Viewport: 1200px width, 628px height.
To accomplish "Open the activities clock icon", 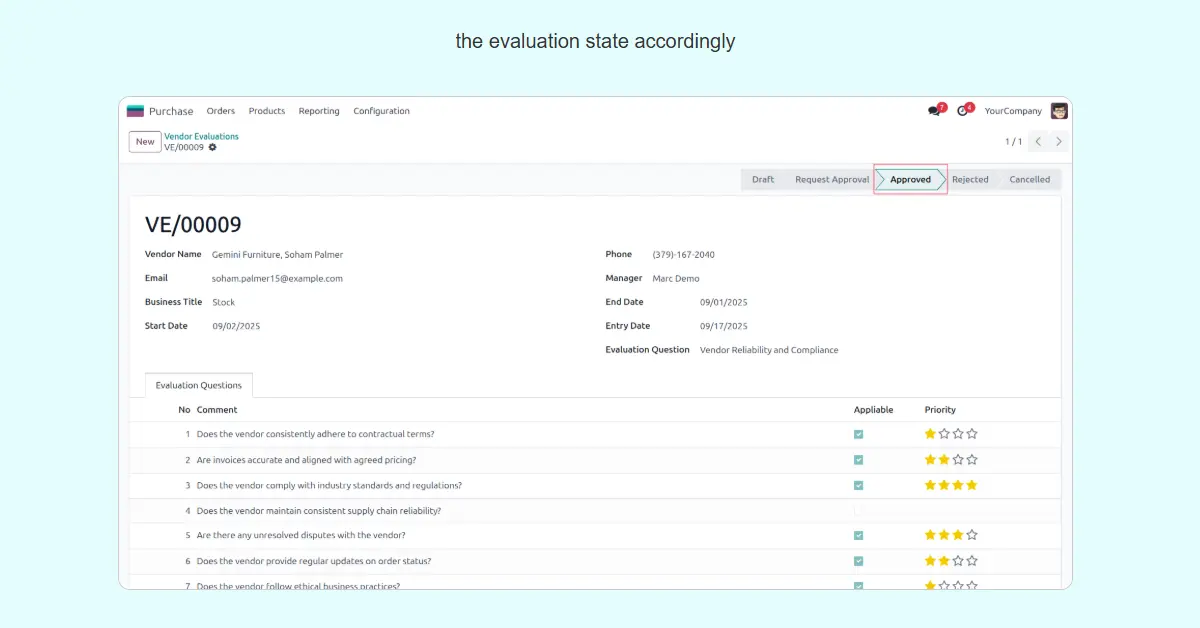I will point(963,111).
